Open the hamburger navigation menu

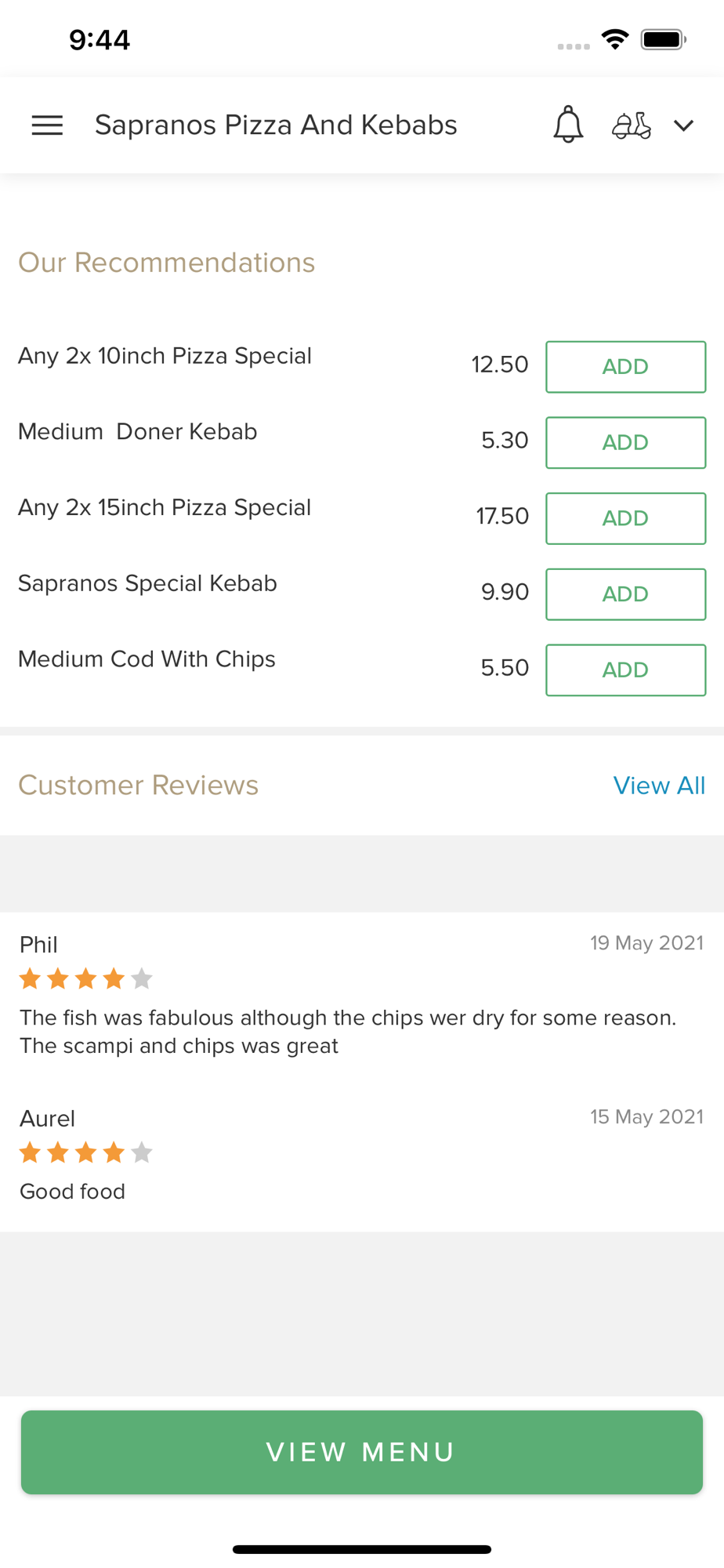(x=47, y=125)
